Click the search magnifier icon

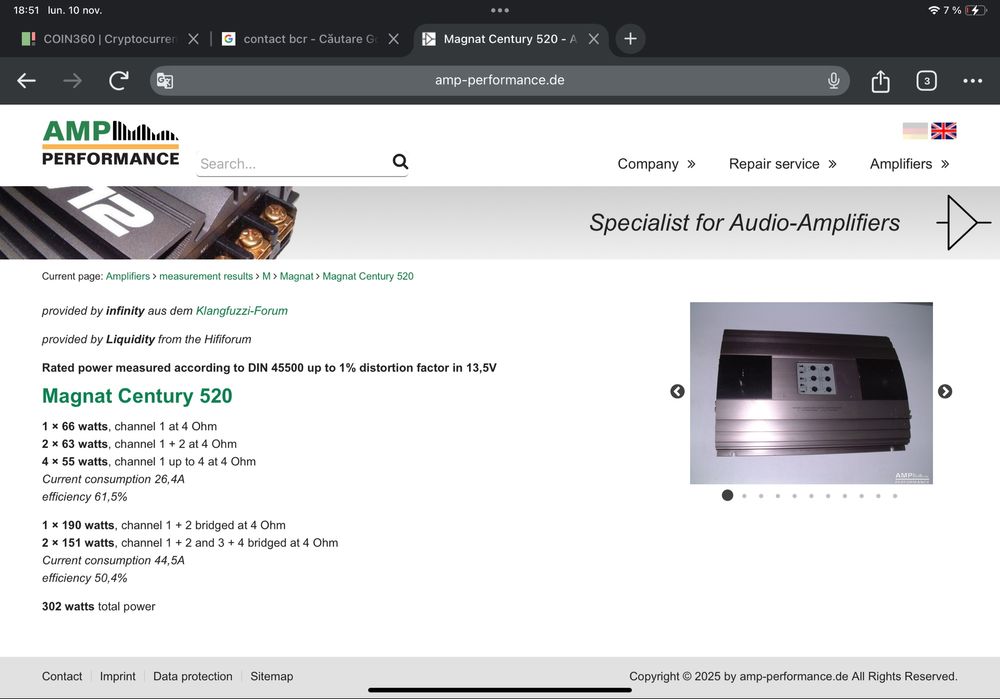[x=400, y=162]
